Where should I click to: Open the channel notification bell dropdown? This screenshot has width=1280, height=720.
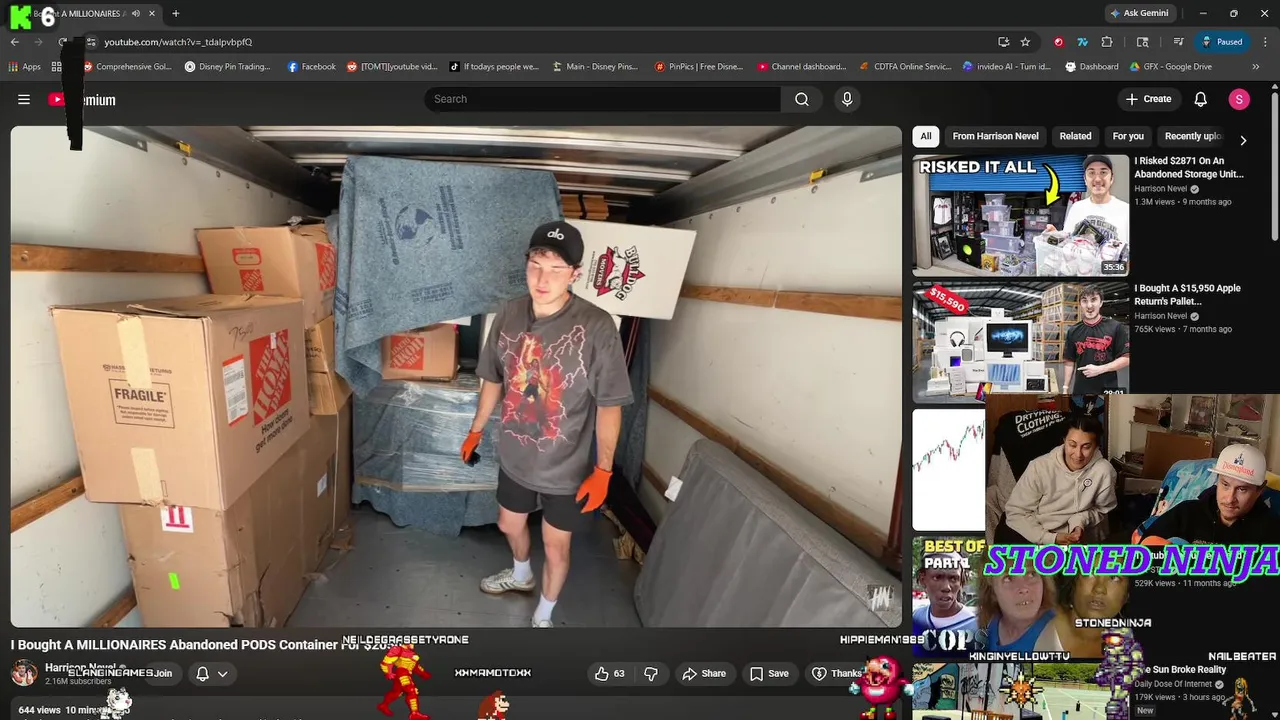(212, 674)
